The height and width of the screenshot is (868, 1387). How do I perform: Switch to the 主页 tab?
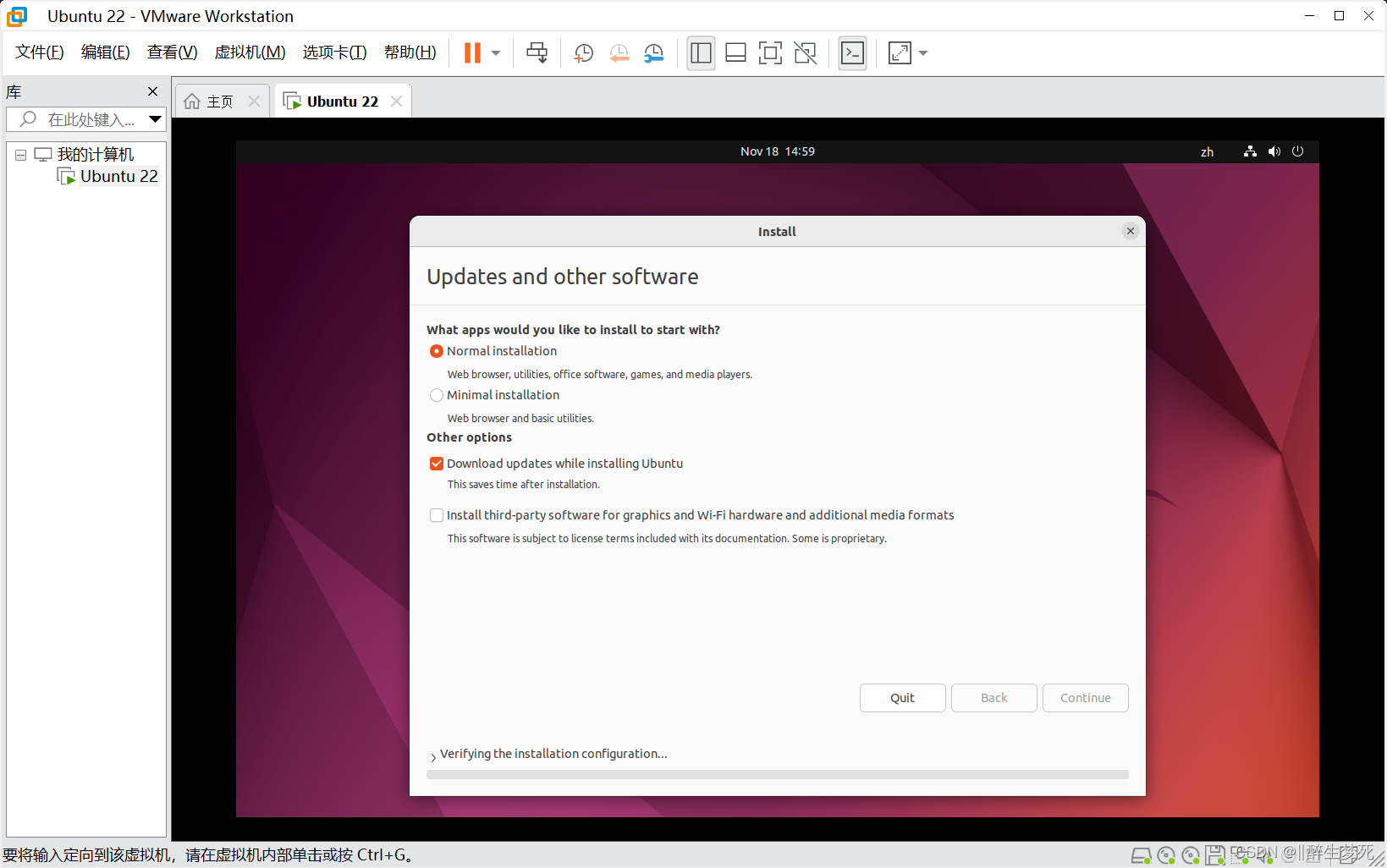(x=218, y=101)
